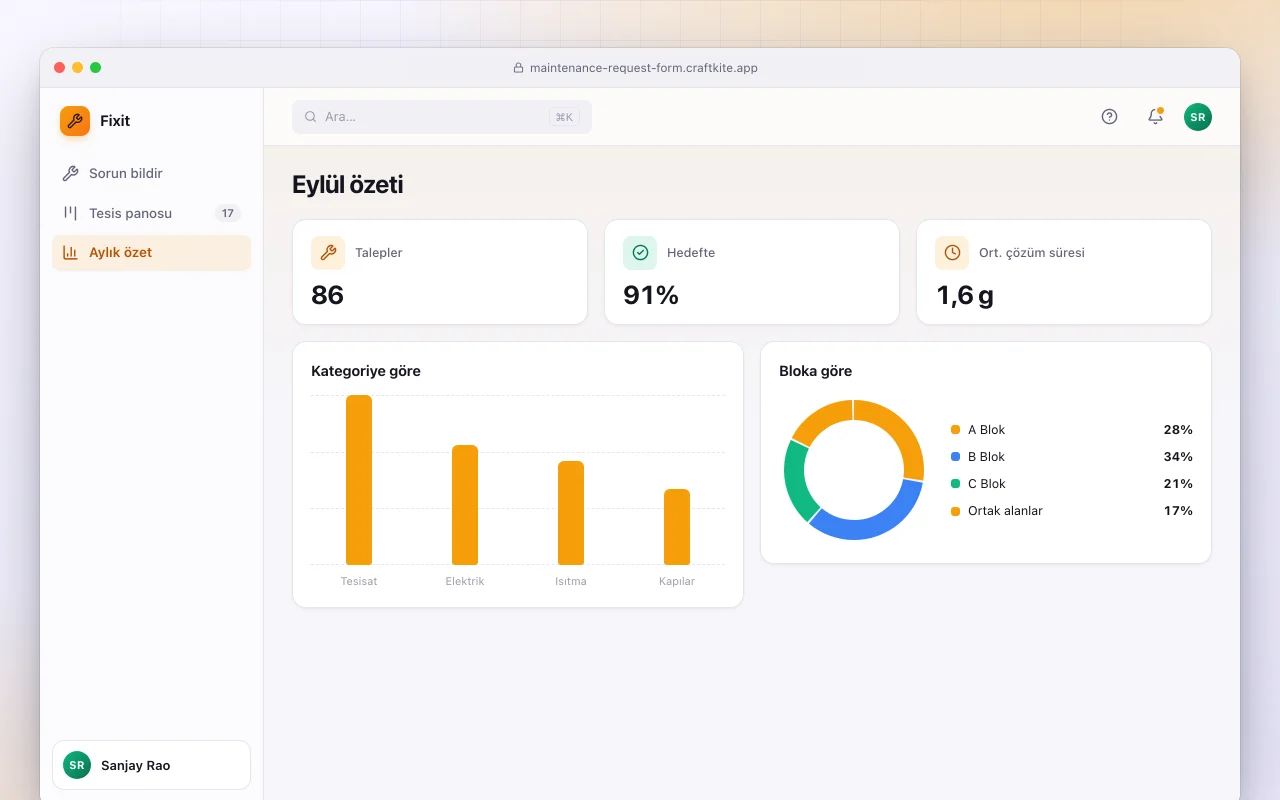Click the Eylül özeti heading
The image size is (1280, 800).
pos(347,184)
